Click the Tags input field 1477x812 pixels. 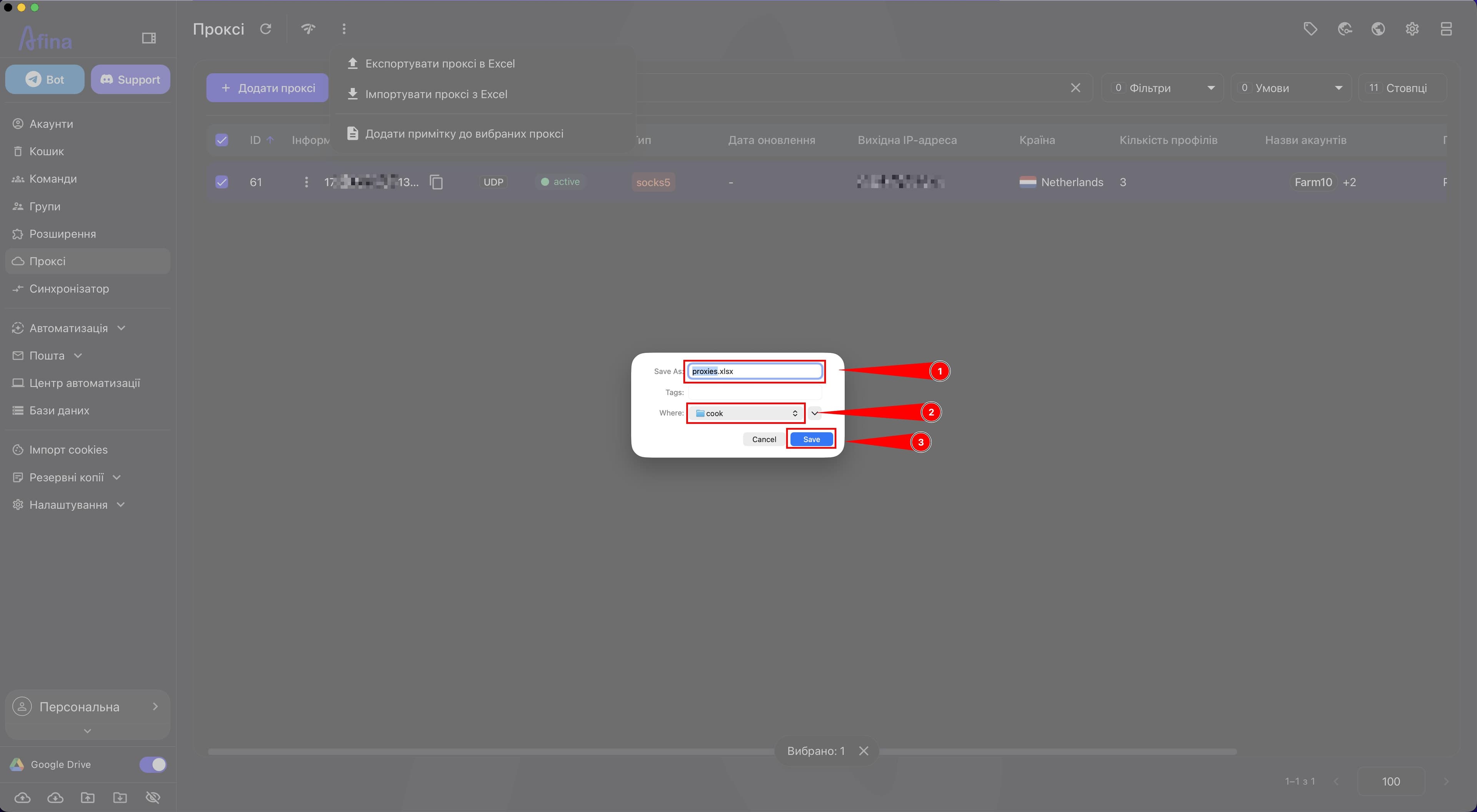[755, 393]
